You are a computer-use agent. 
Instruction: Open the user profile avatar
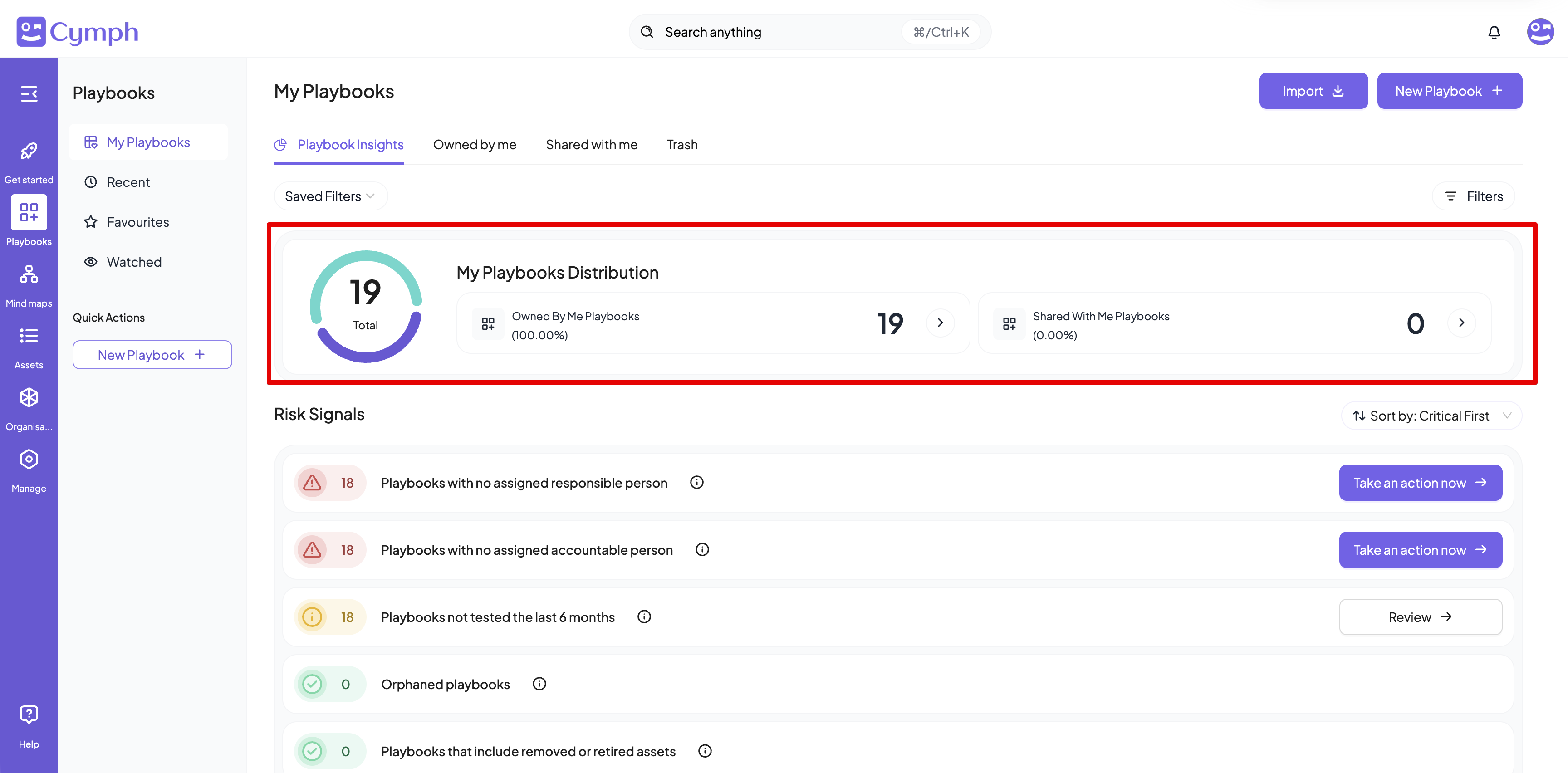pos(1540,32)
